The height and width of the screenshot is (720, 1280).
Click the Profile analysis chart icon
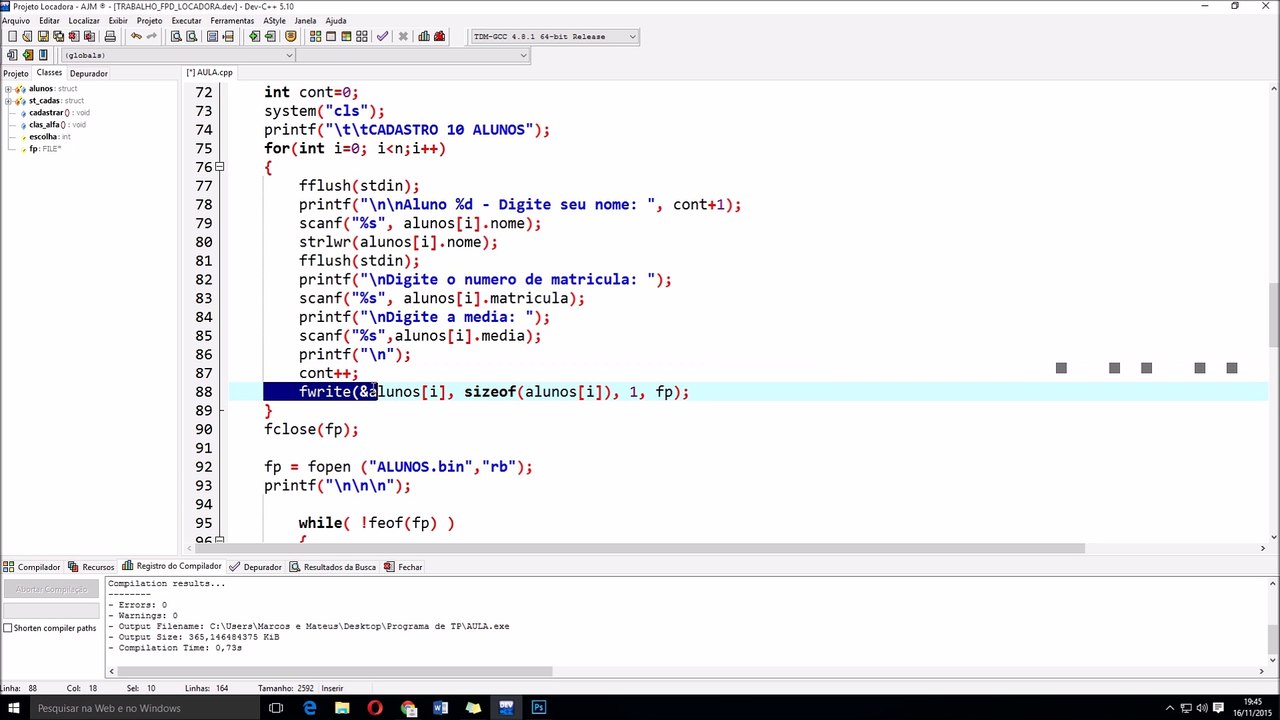point(424,37)
